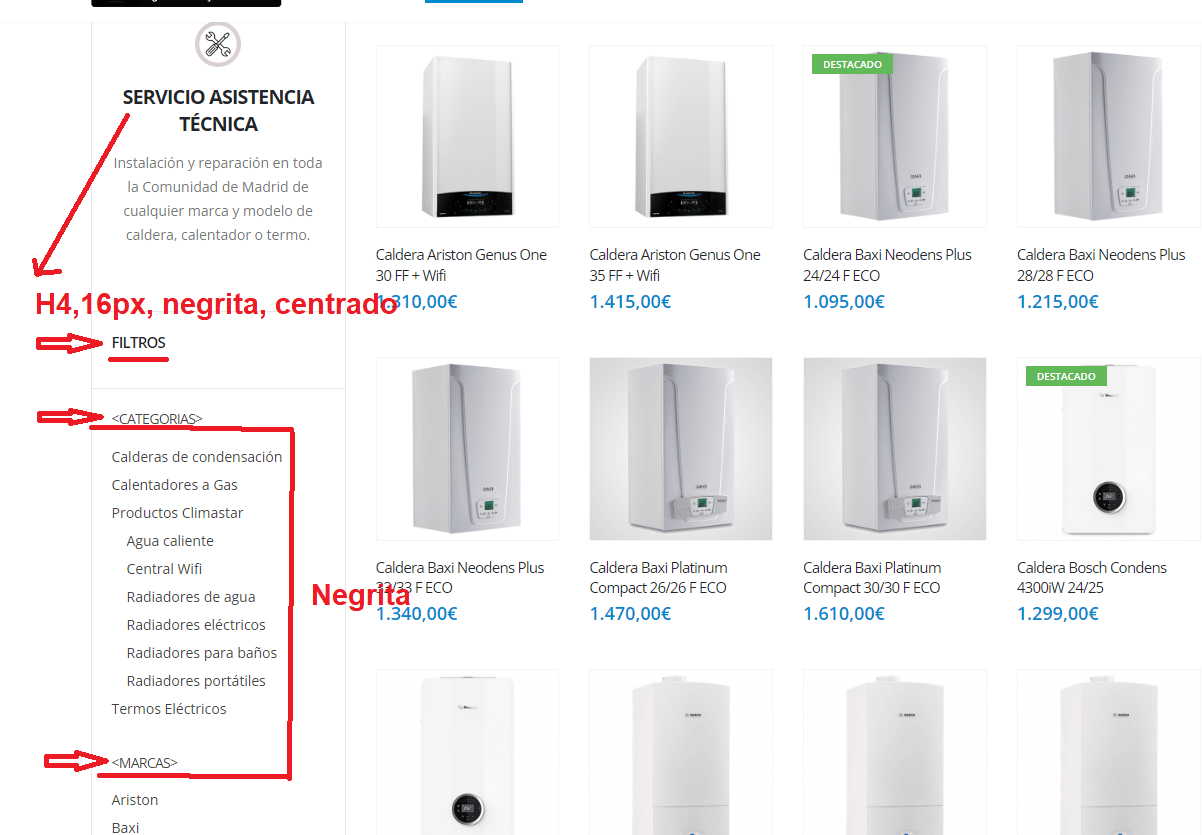Image resolution: width=1202 pixels, height=835 pixels.
Task: Open the Radiadores eléctricos subcategory
Action: pos(196,625)
